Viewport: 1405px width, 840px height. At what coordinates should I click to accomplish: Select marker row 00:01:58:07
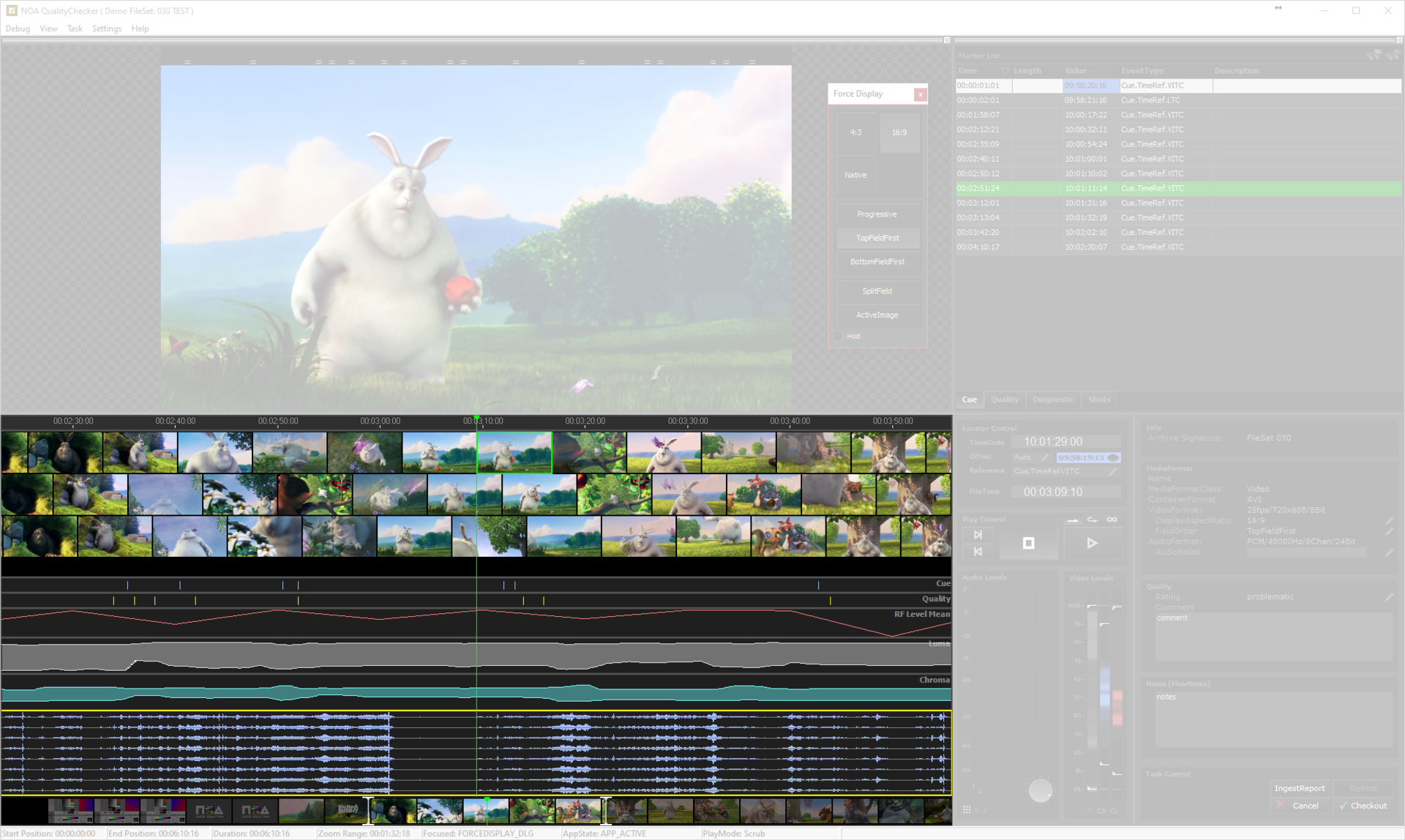(1178, 115)
